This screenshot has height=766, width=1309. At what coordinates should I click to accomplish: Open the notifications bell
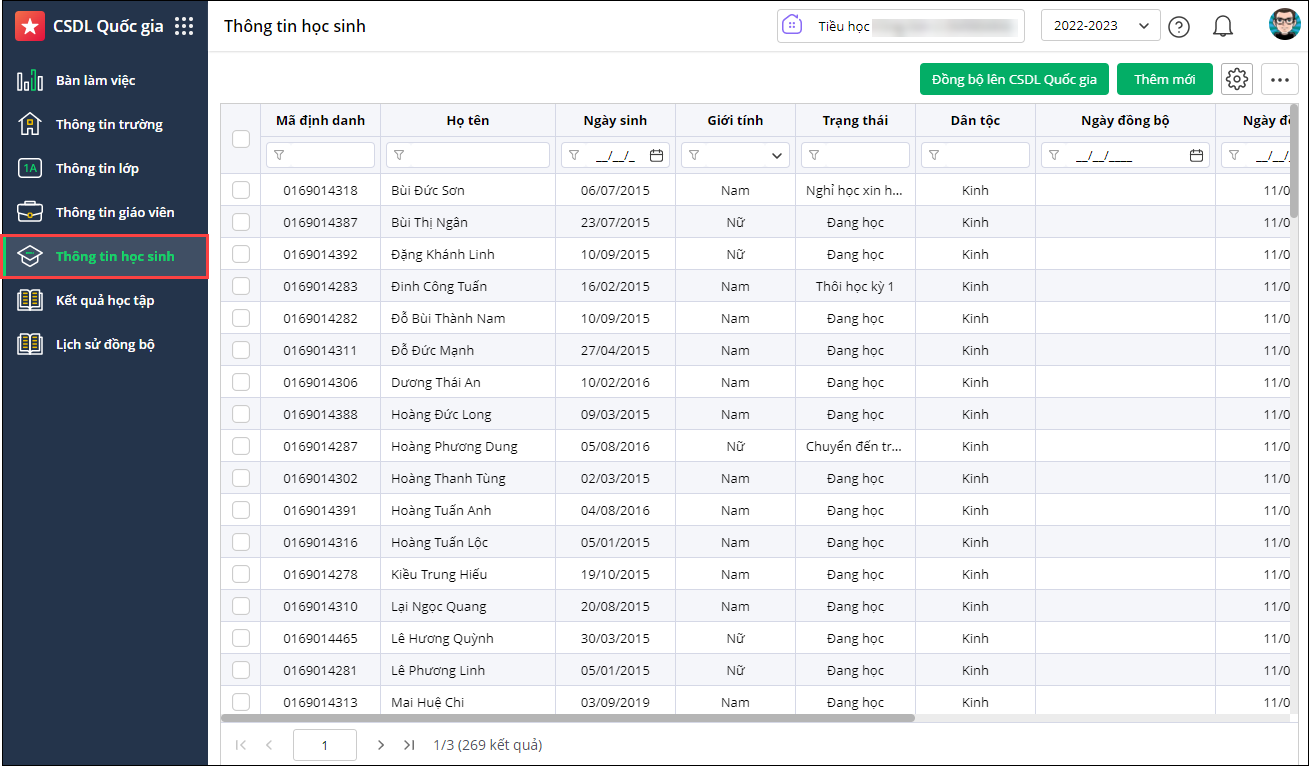1222,27
